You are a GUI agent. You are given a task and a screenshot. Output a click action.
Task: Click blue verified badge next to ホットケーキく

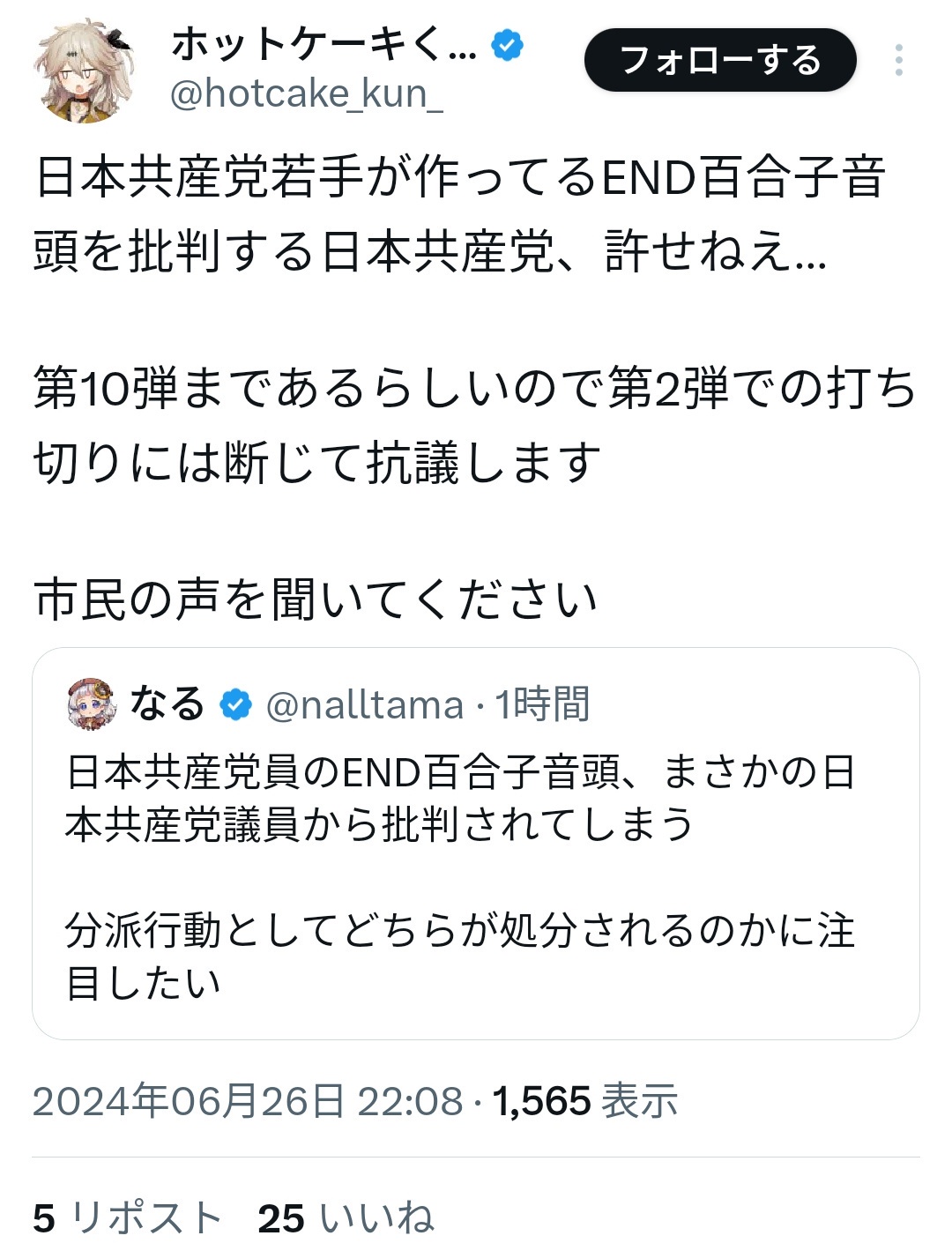pos(507,45)
